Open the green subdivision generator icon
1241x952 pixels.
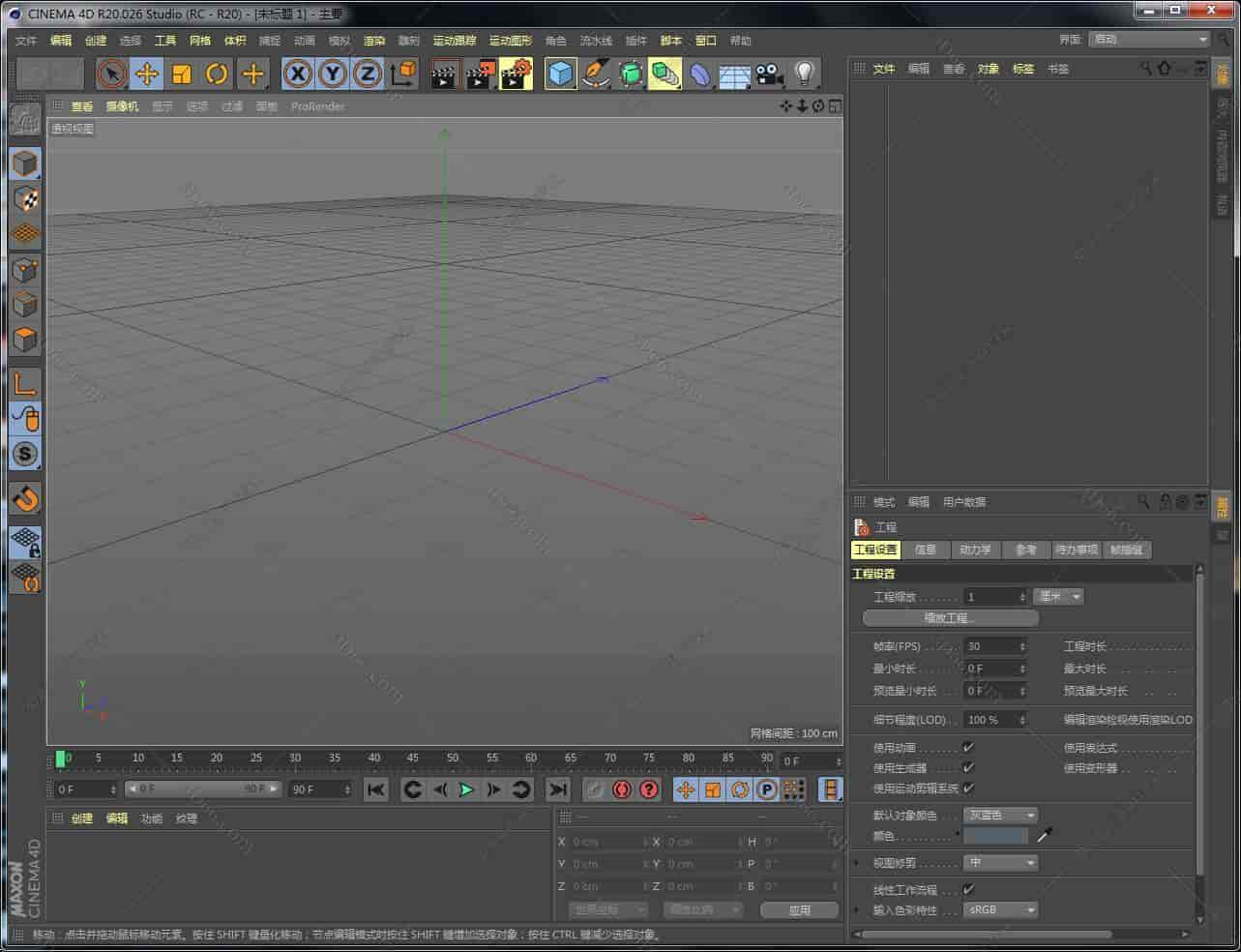631,74
